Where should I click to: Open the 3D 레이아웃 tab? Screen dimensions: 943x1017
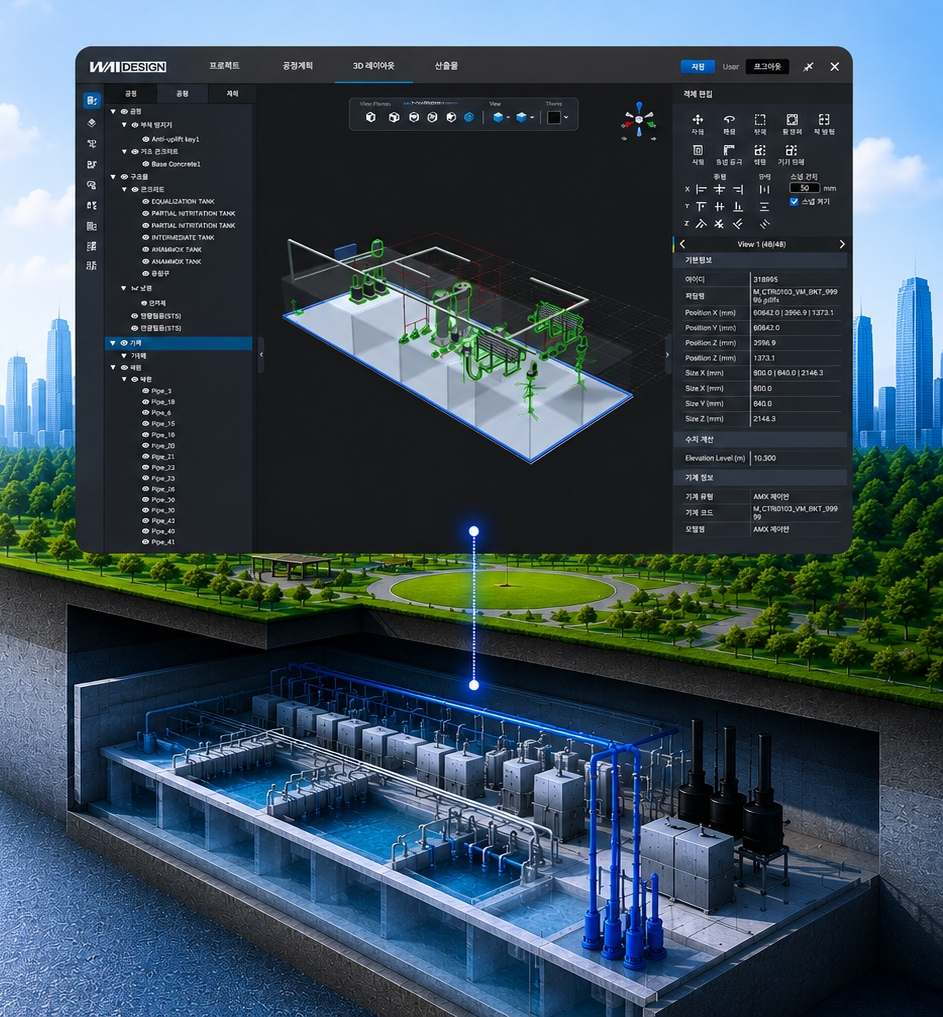pyautogui.click(x=374, y=66)
